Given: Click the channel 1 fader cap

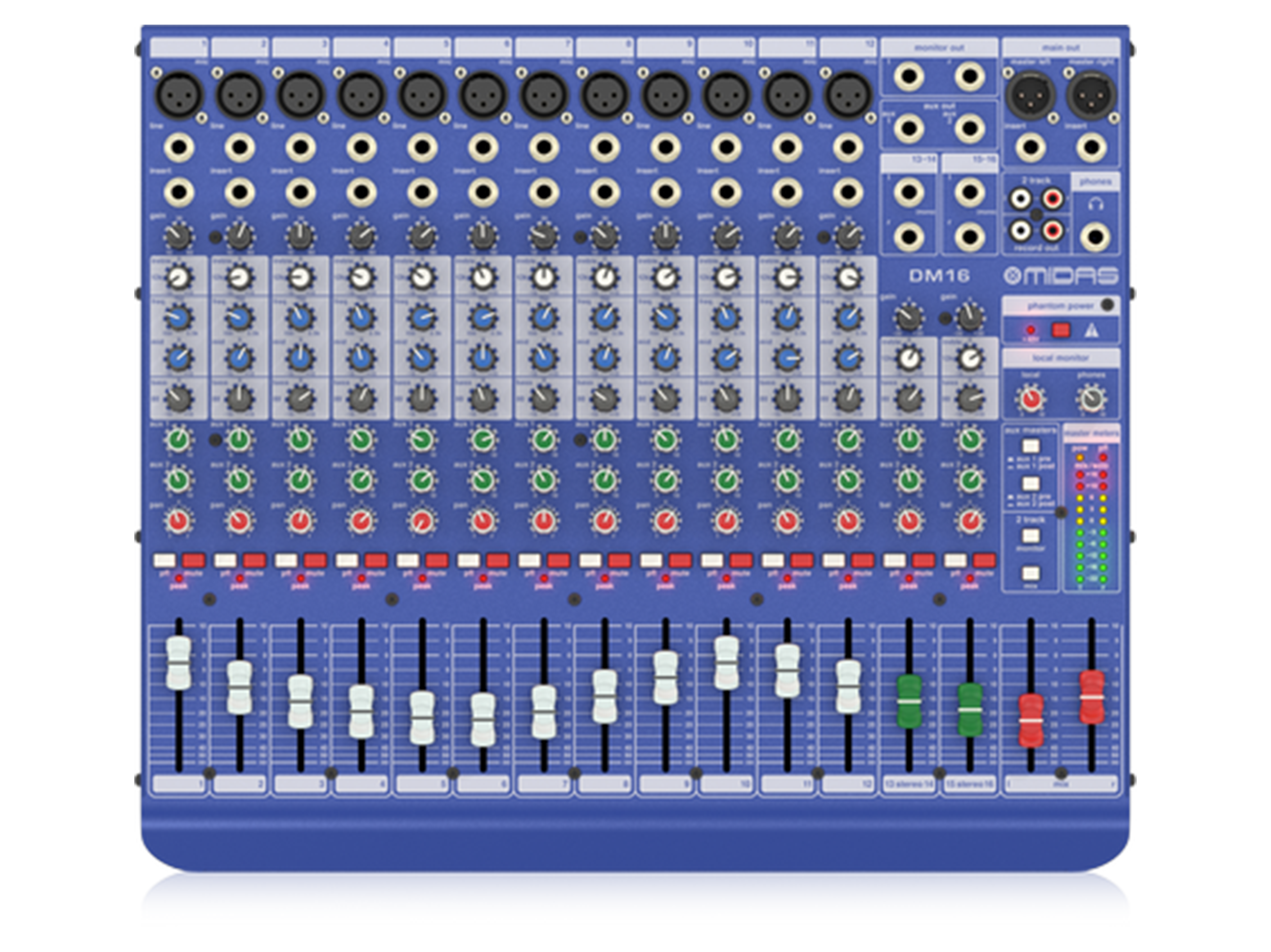Looking at the screenshot, I should tap(179, 662).
